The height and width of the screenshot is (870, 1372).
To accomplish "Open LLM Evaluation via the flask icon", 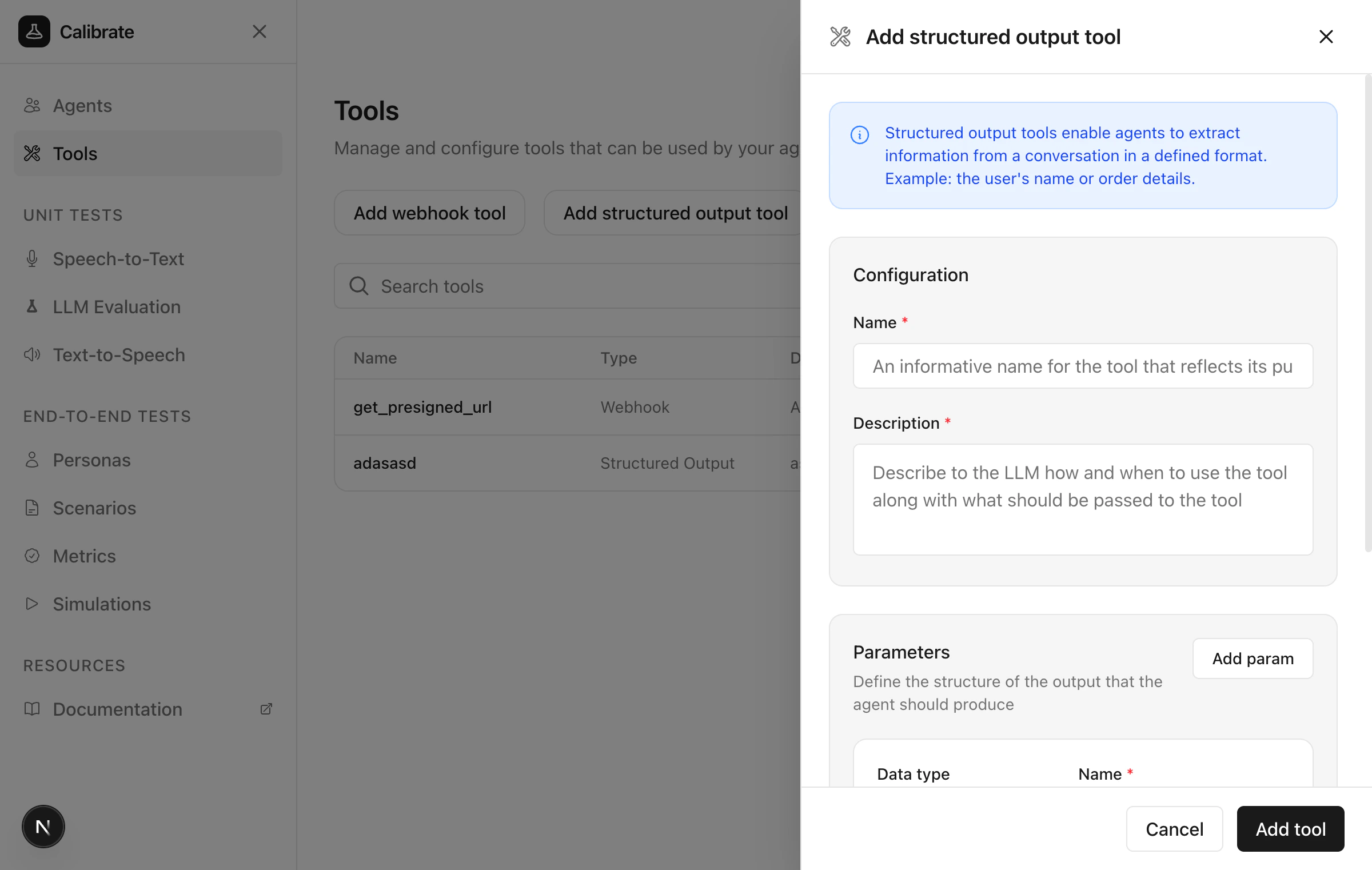I will coord(32,306).
